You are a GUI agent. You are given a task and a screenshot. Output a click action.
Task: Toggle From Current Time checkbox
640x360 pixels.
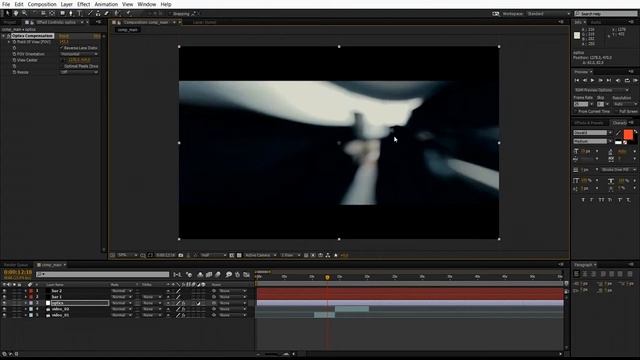(x=576, y=111)
